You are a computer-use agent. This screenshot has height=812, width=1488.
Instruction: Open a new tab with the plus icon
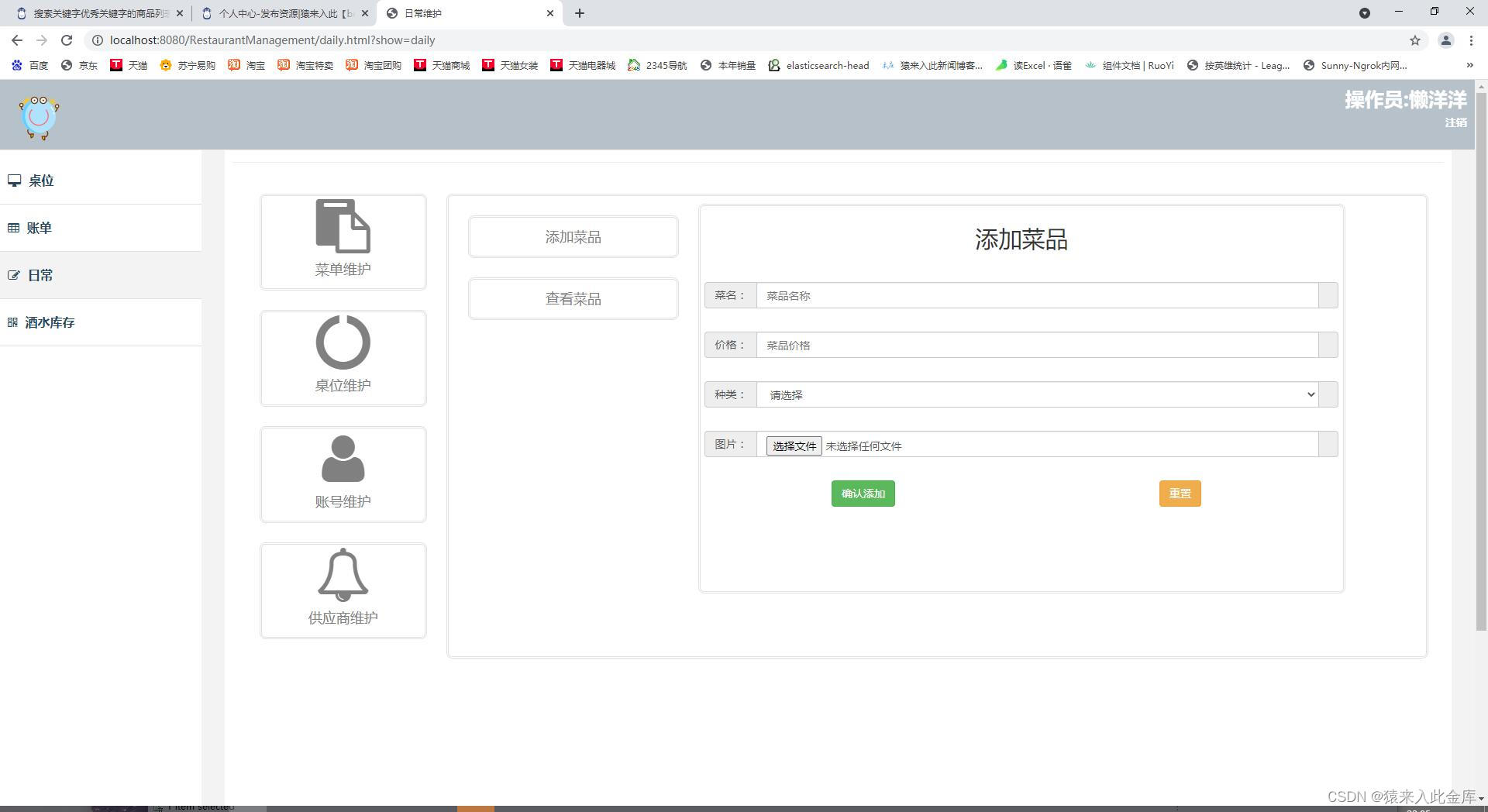pos(580,13)
